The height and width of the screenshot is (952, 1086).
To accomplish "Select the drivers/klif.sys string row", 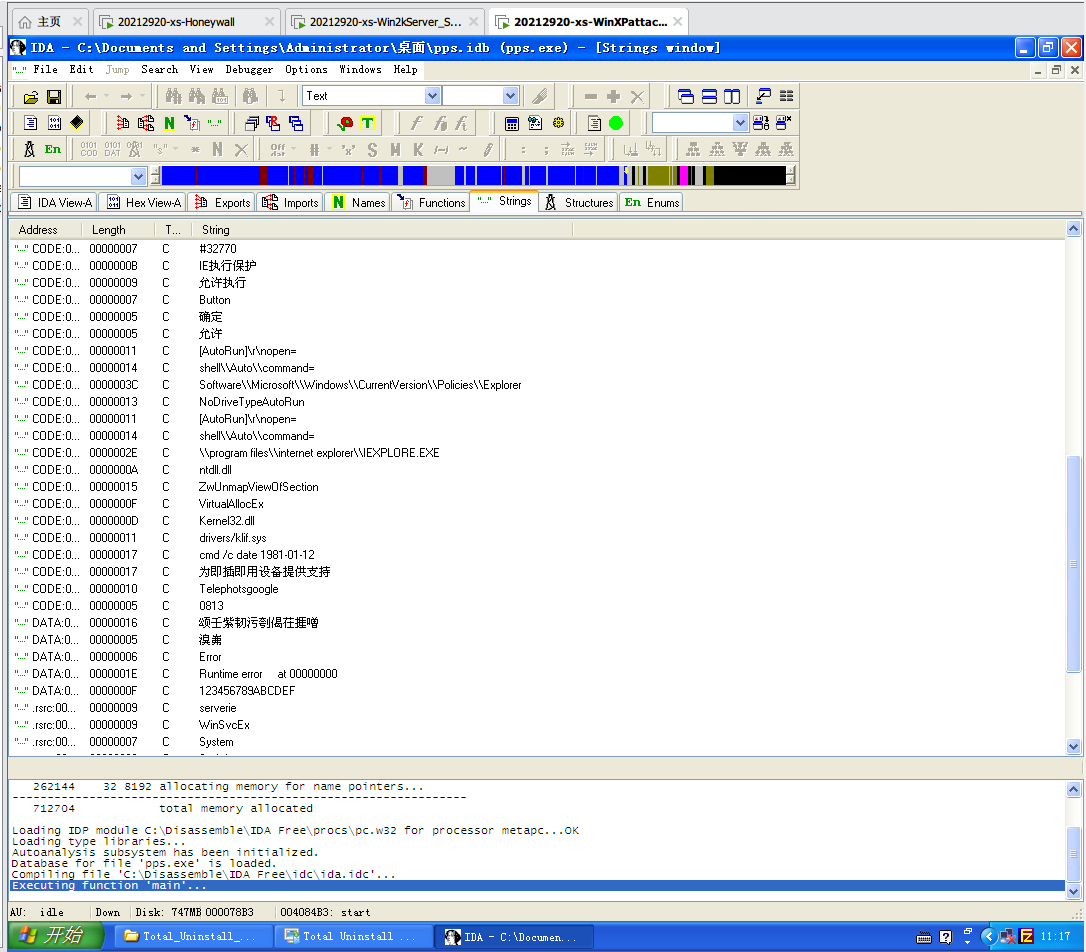I will click(x=537, y=538).
